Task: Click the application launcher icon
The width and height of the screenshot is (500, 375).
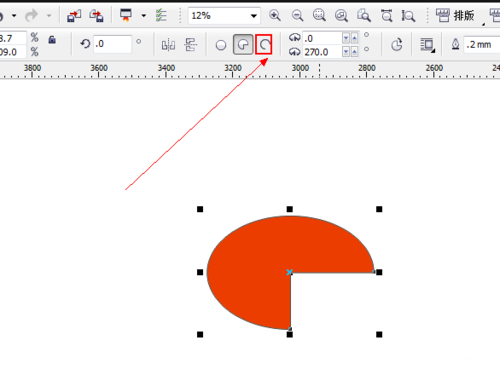Action: click(126, 15)
